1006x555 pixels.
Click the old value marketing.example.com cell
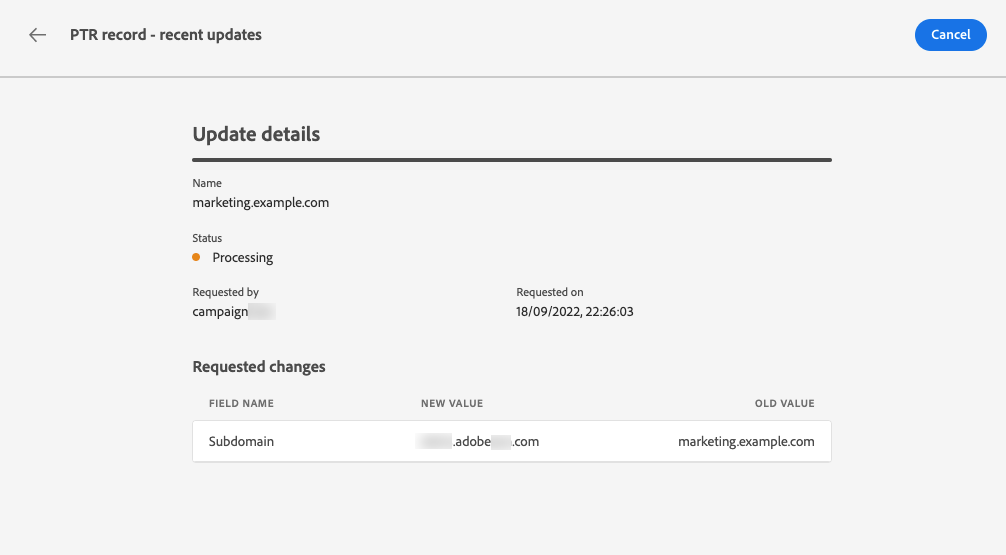pyautogui.click(x=746, y=441)
